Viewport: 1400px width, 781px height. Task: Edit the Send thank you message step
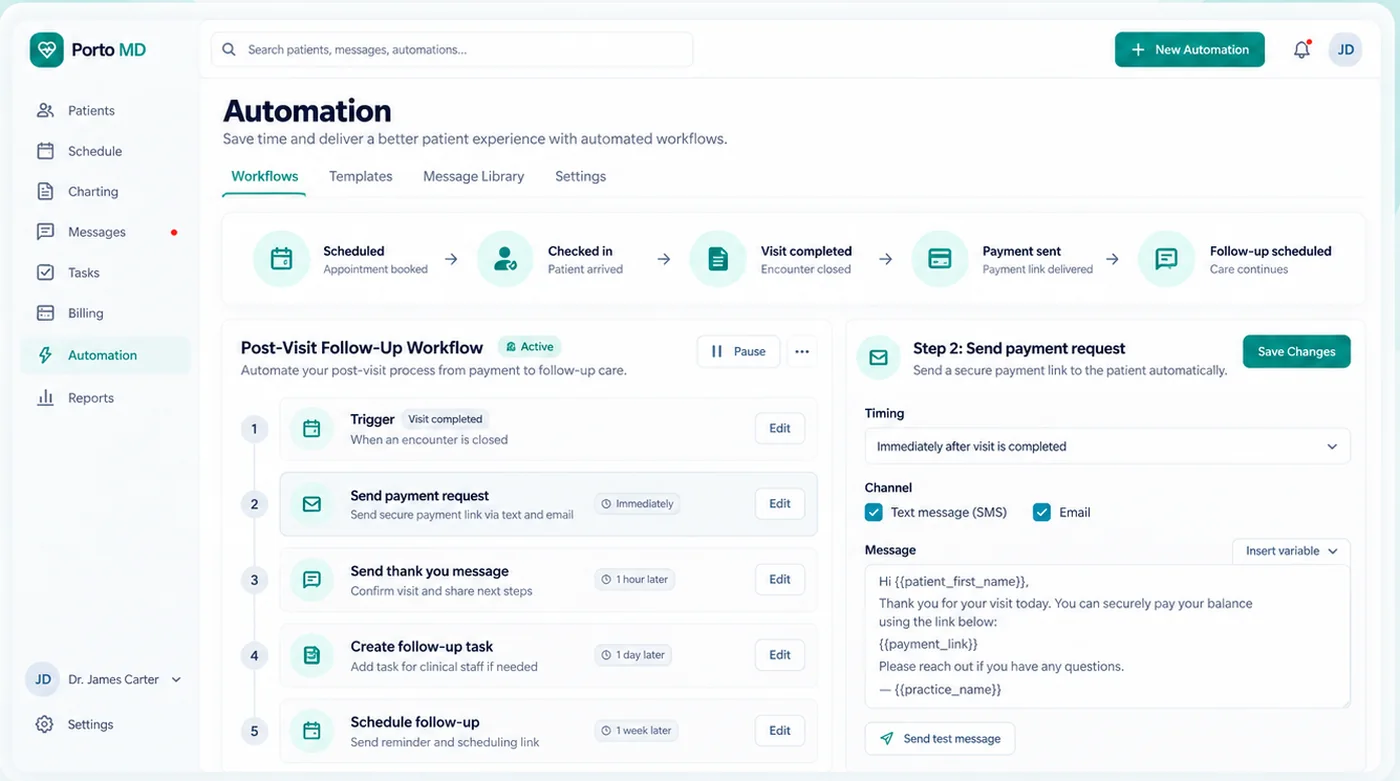point(780,579)
